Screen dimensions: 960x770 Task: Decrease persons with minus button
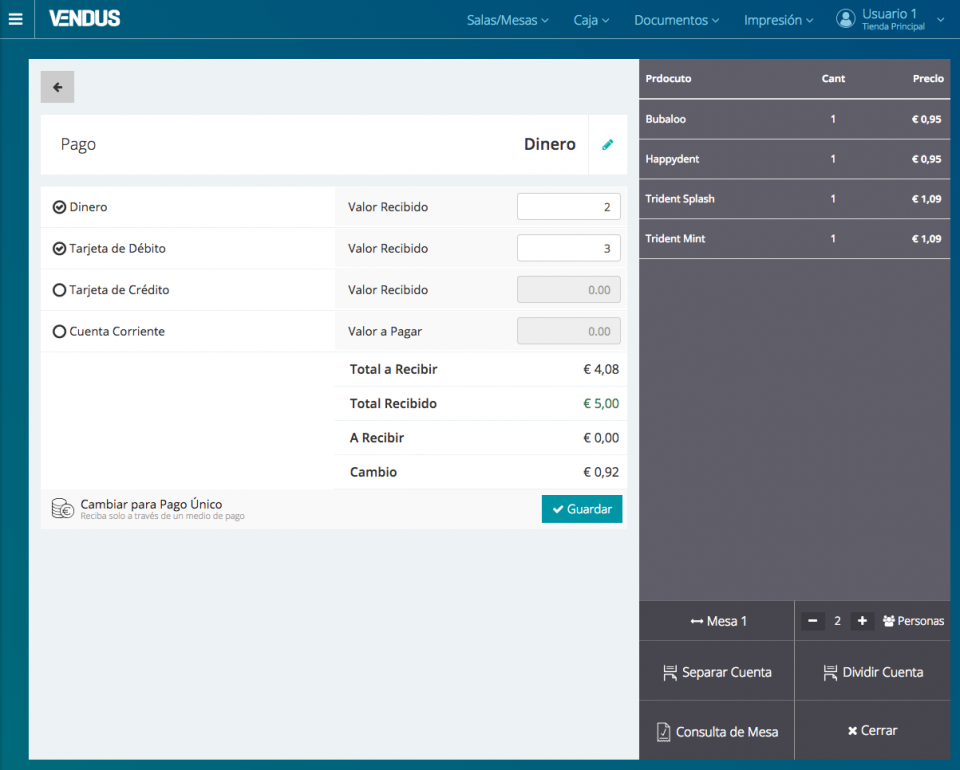[x=813, y=621]
